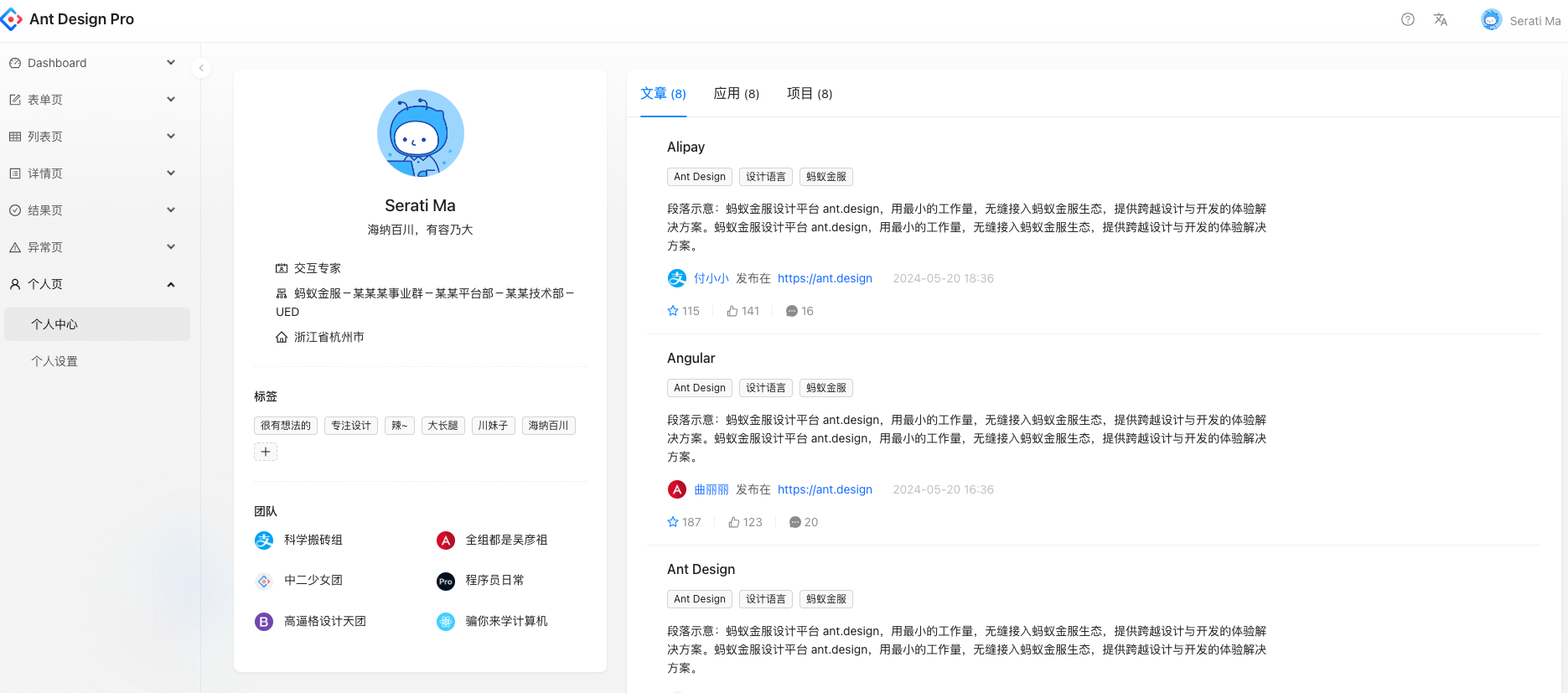1568x693 pixels.
Task: Open the Alipay article title
Action: coord(686,147)
